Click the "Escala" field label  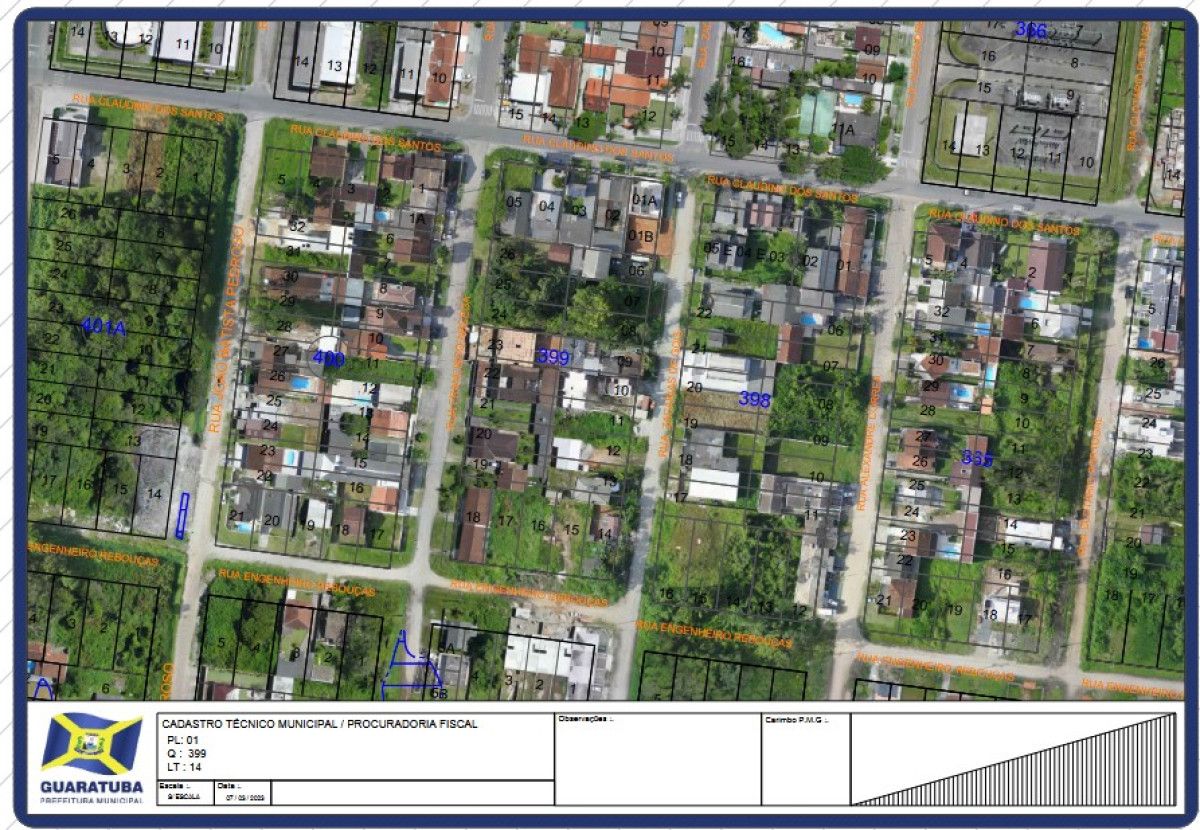pos(177,786)
